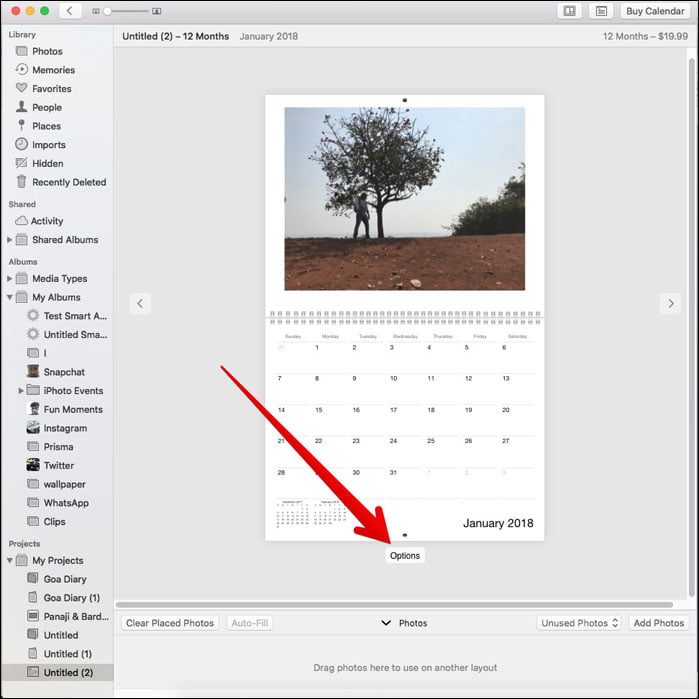699x699 pixels.
Task: Click the calendar settings toolbar icon
Action: tap(601, 11)
